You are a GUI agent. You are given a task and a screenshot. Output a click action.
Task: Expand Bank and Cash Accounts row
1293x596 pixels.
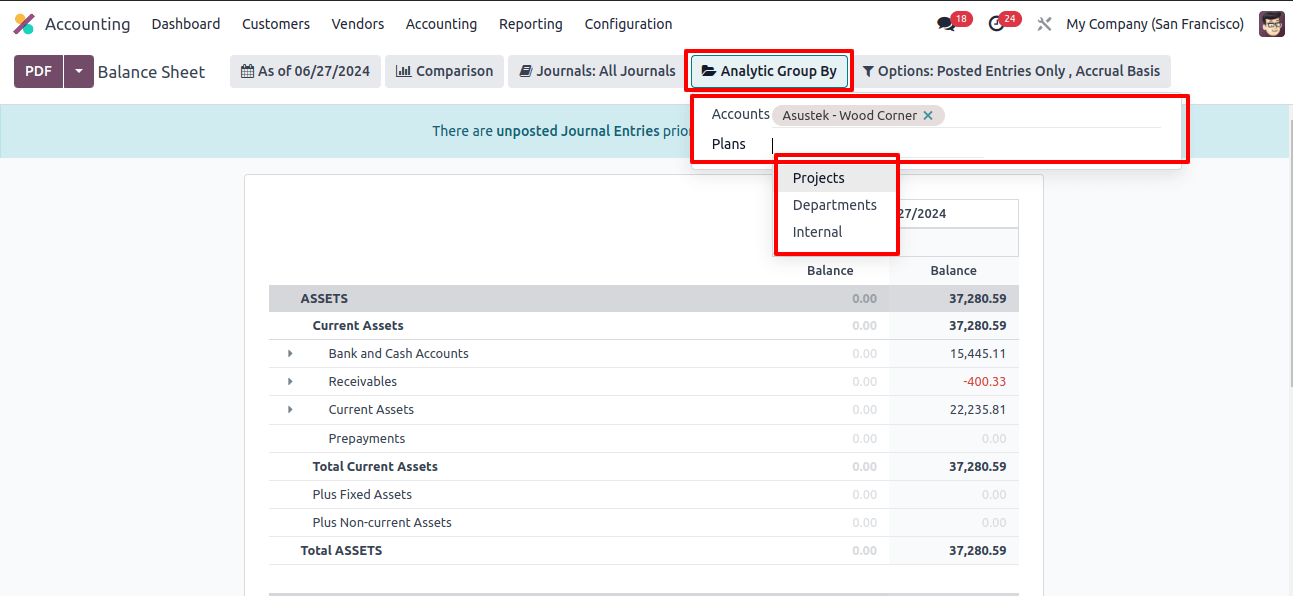(290, 353)
